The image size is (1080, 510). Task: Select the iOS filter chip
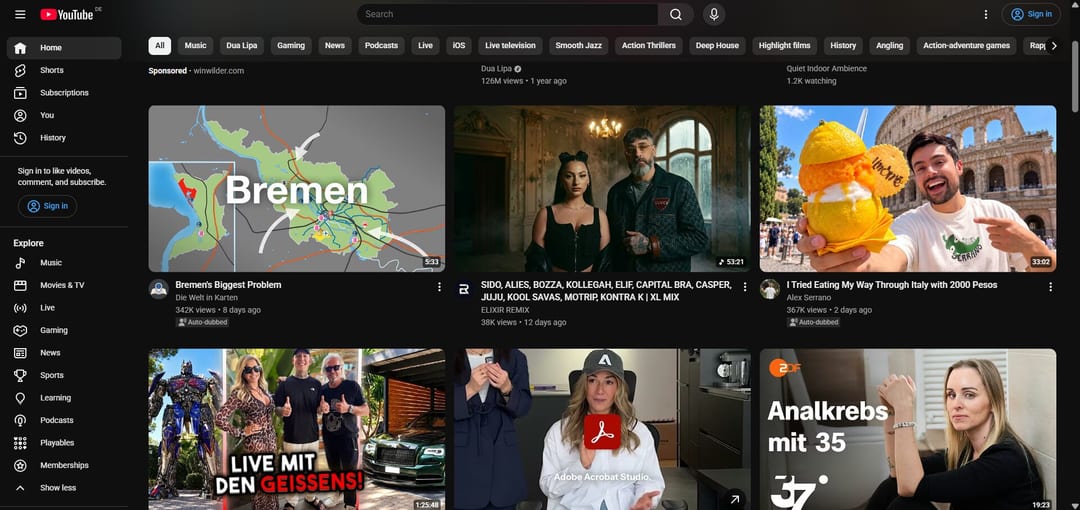pos(459,45)
